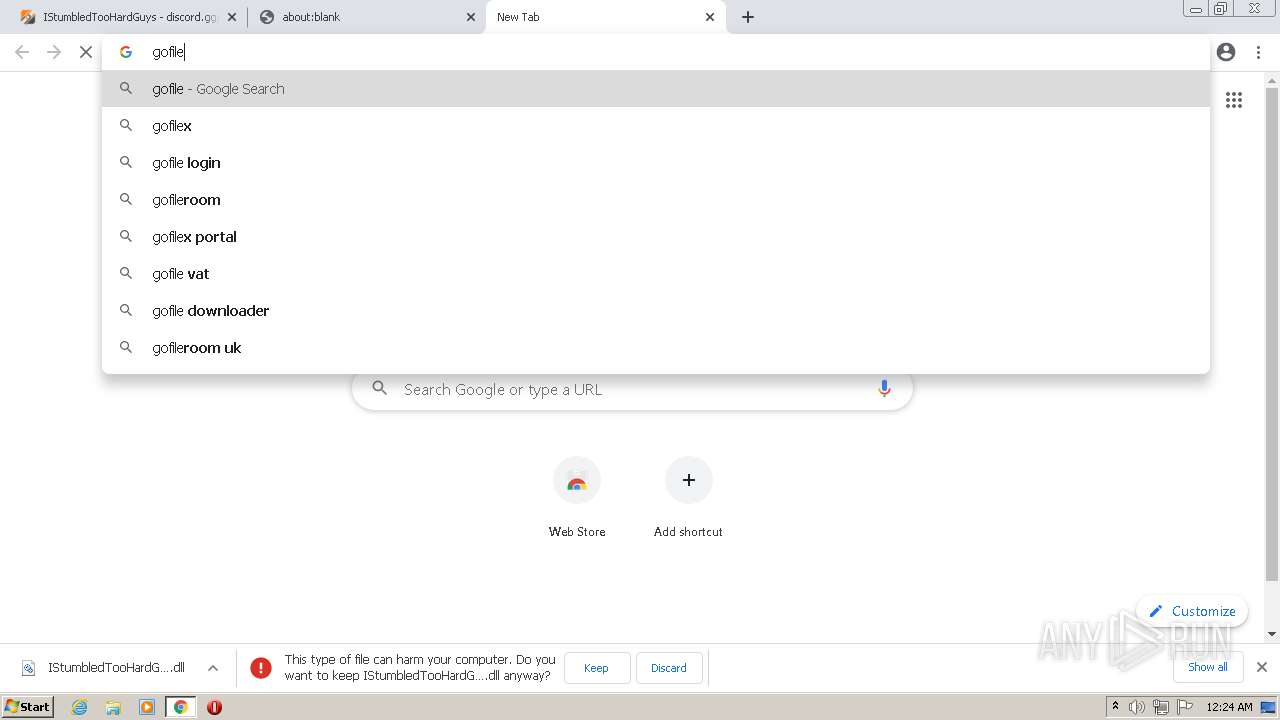
Task: Click the 'Search Google or type a URL' box
Action: click(x=632, y=389)
